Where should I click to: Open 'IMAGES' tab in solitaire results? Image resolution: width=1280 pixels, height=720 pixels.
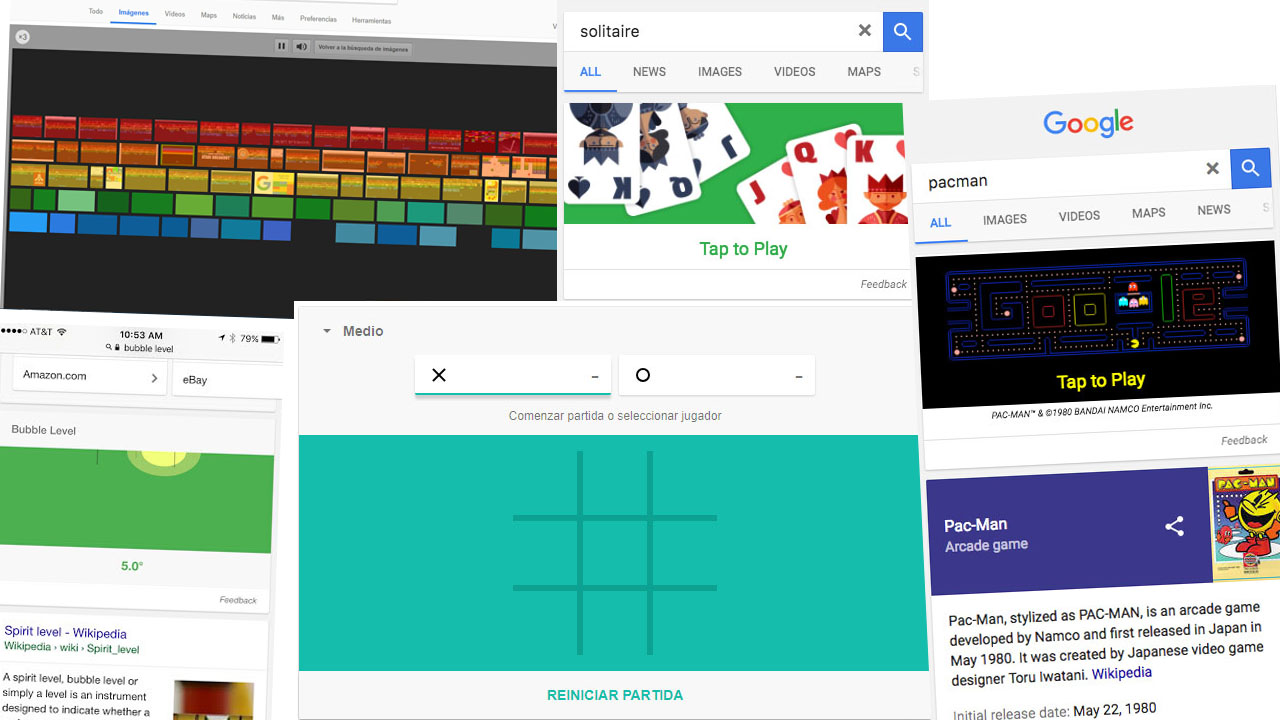coord(720,72)
